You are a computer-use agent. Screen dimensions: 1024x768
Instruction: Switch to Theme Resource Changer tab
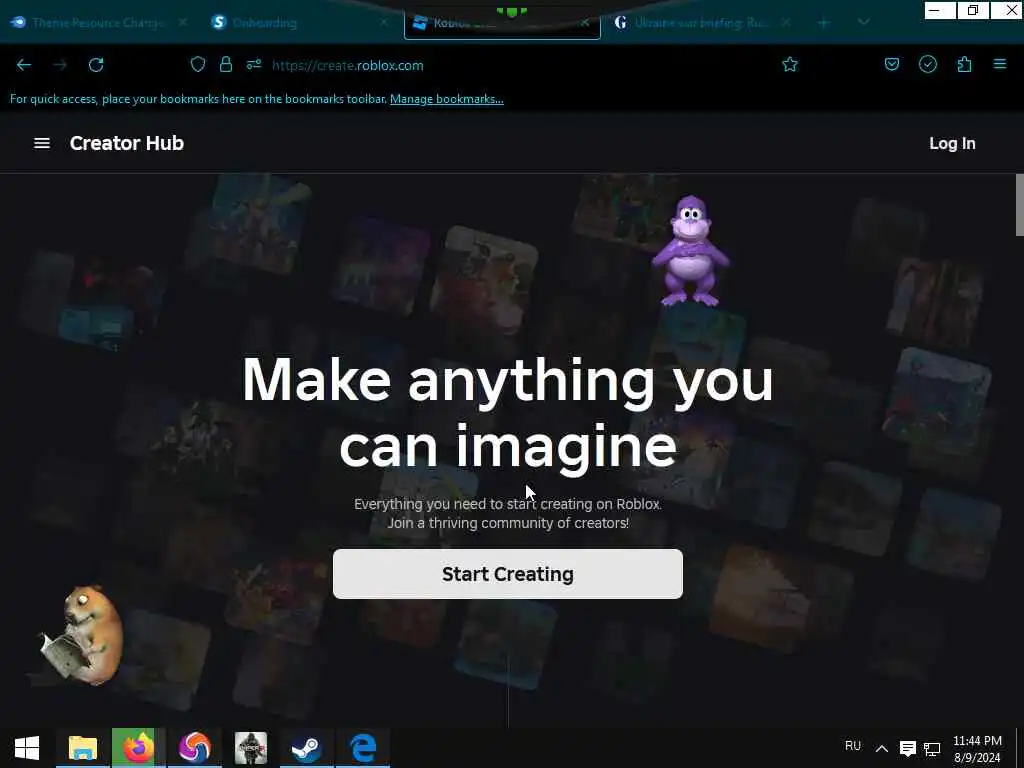pos(98,22)
